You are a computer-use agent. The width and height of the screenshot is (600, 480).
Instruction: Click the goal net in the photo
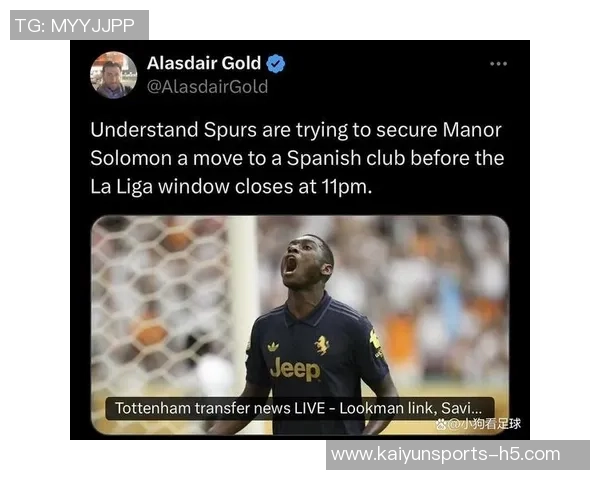pyautogui.click(x=161, y=302)
